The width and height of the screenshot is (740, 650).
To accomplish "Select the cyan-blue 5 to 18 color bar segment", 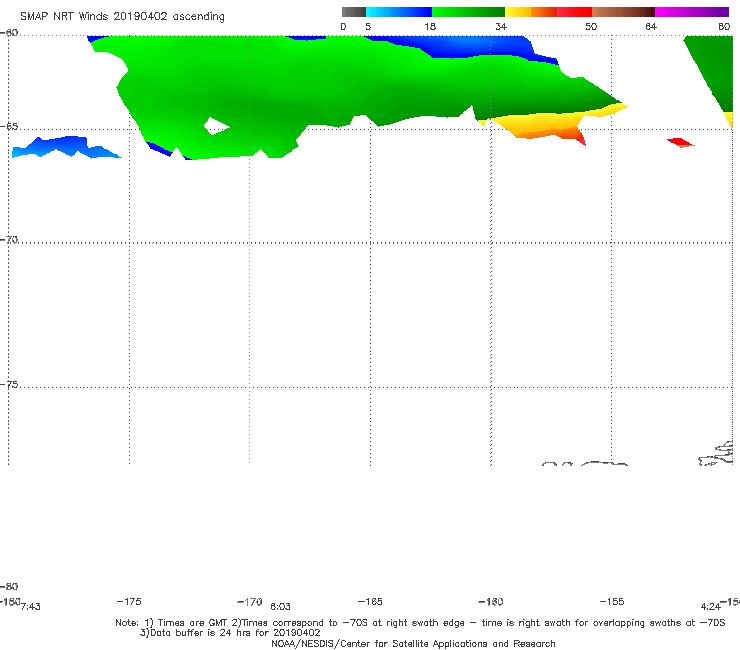I will (x=399, y=12).
